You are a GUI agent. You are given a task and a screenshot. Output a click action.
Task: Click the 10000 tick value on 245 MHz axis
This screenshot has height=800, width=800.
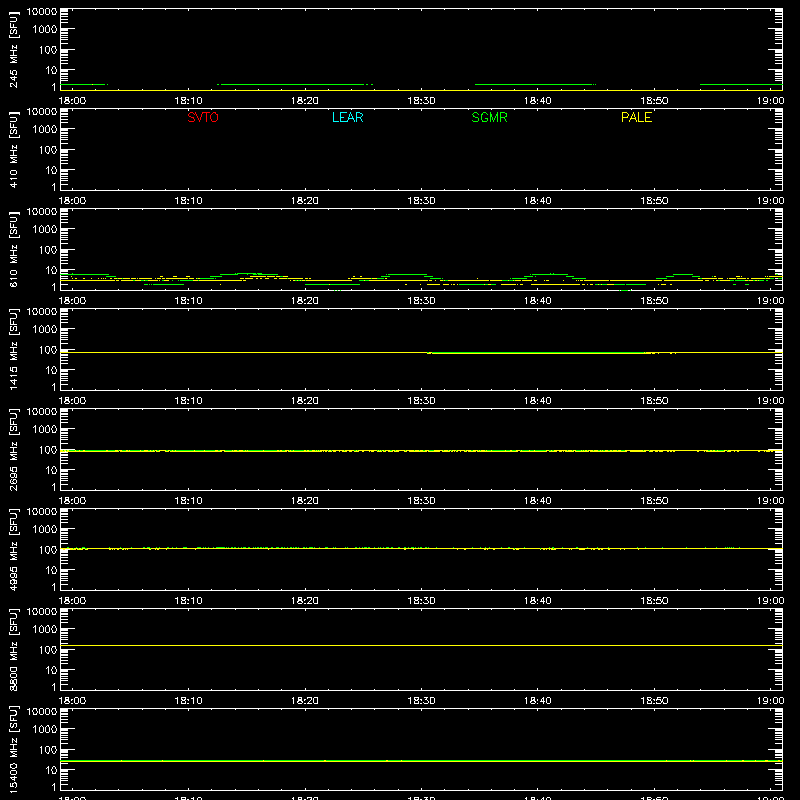[42, 12]
